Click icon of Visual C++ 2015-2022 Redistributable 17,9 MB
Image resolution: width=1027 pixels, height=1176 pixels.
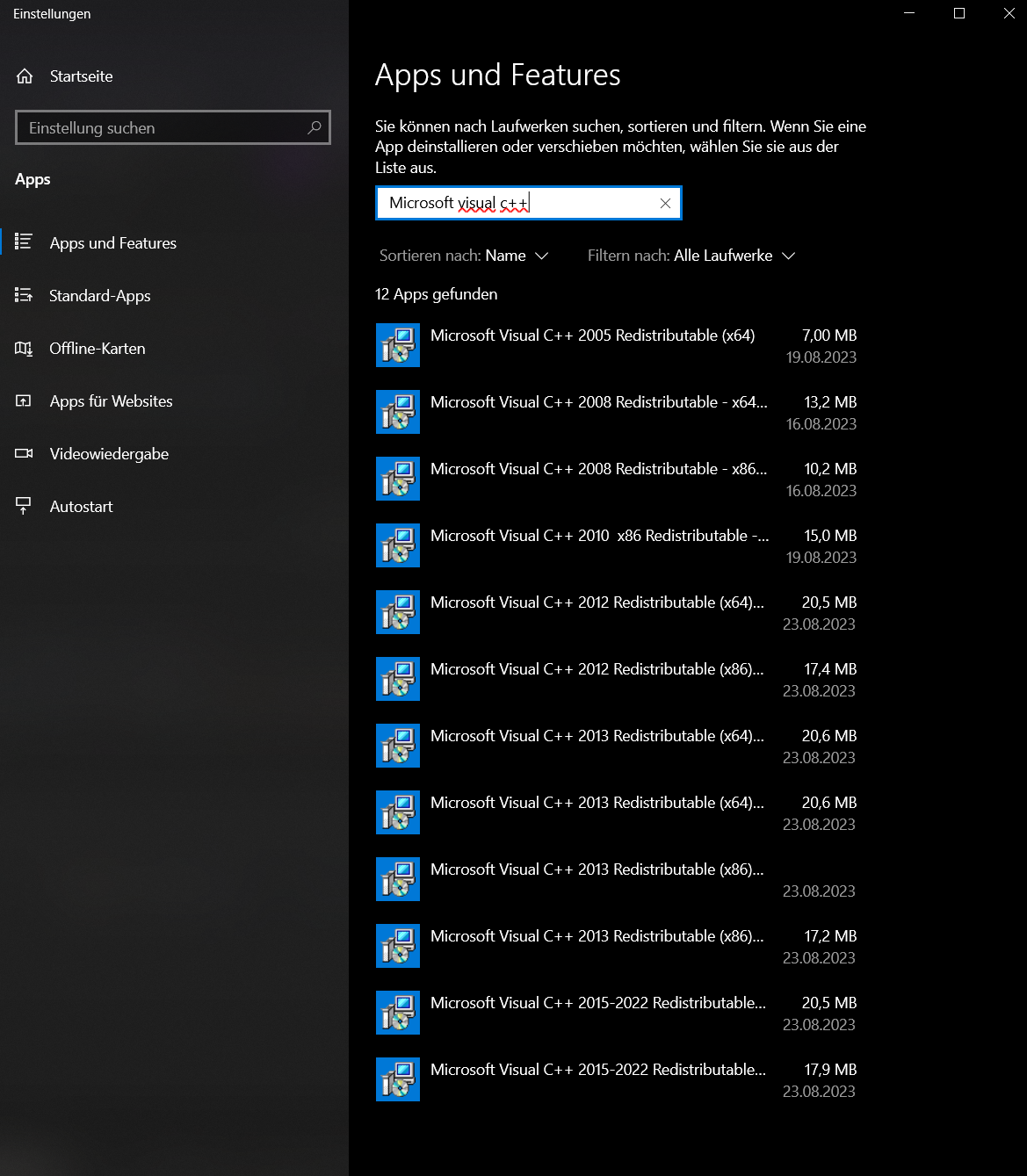[x=398, y=1079]
